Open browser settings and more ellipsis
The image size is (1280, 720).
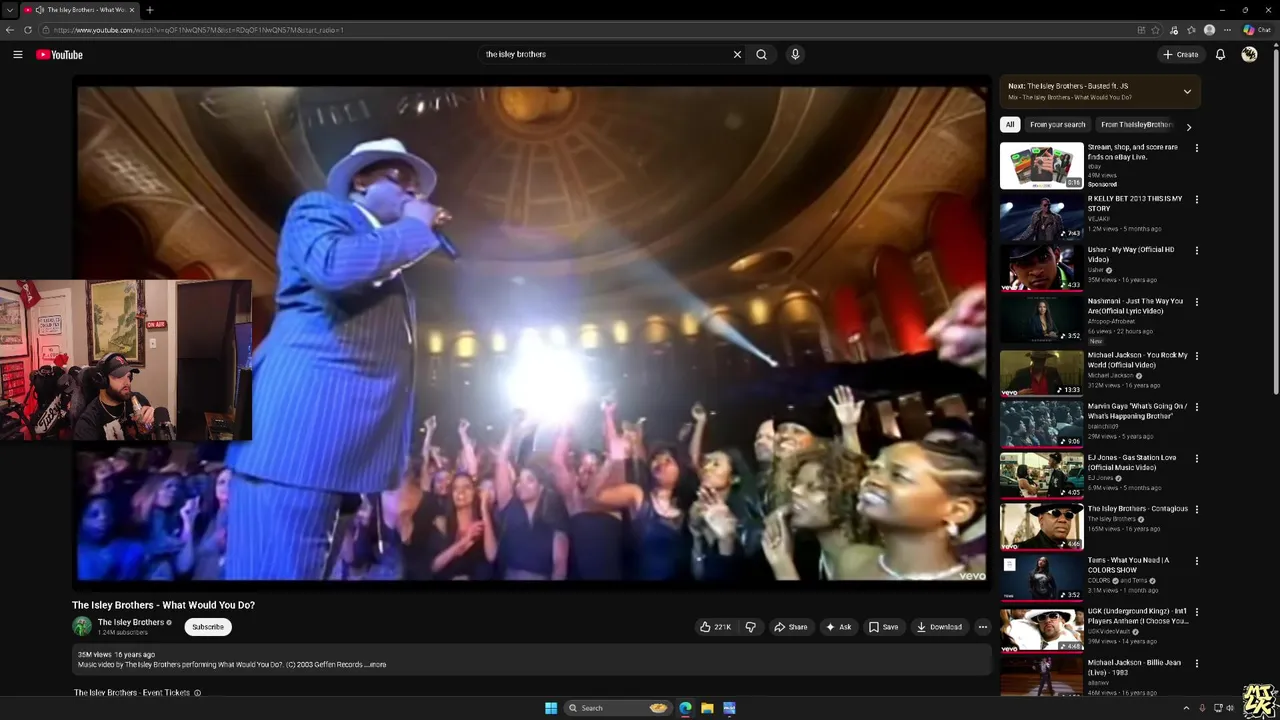tap(1228, 30)
